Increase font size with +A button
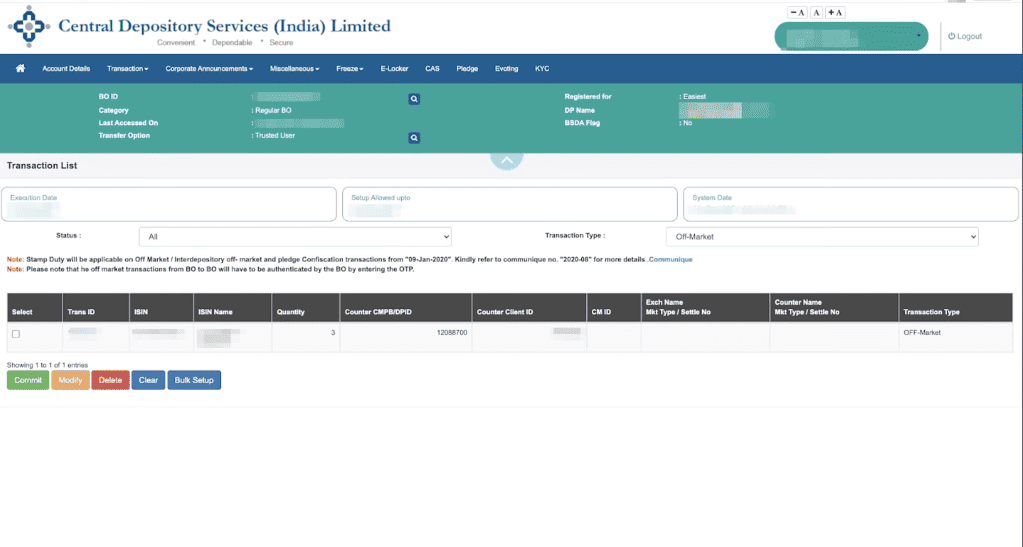The image size is (1023, 547). 835,12
